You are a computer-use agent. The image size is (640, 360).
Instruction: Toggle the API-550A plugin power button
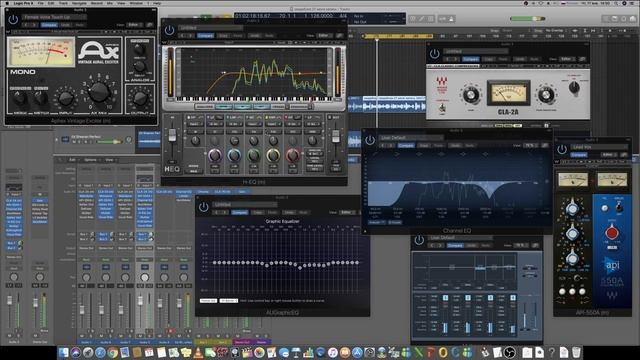point(562,149)
